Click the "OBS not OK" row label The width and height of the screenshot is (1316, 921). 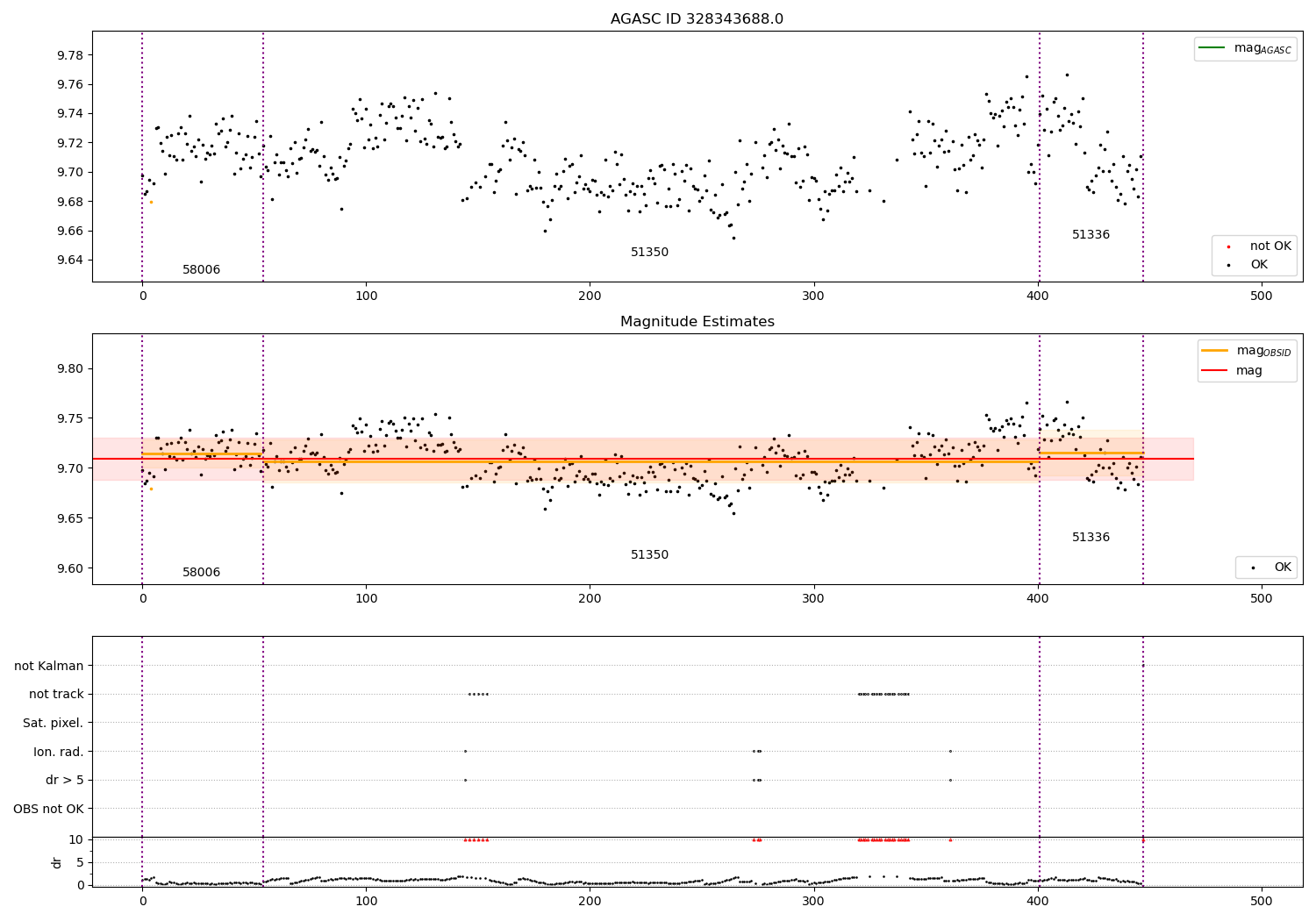[49, 809]
